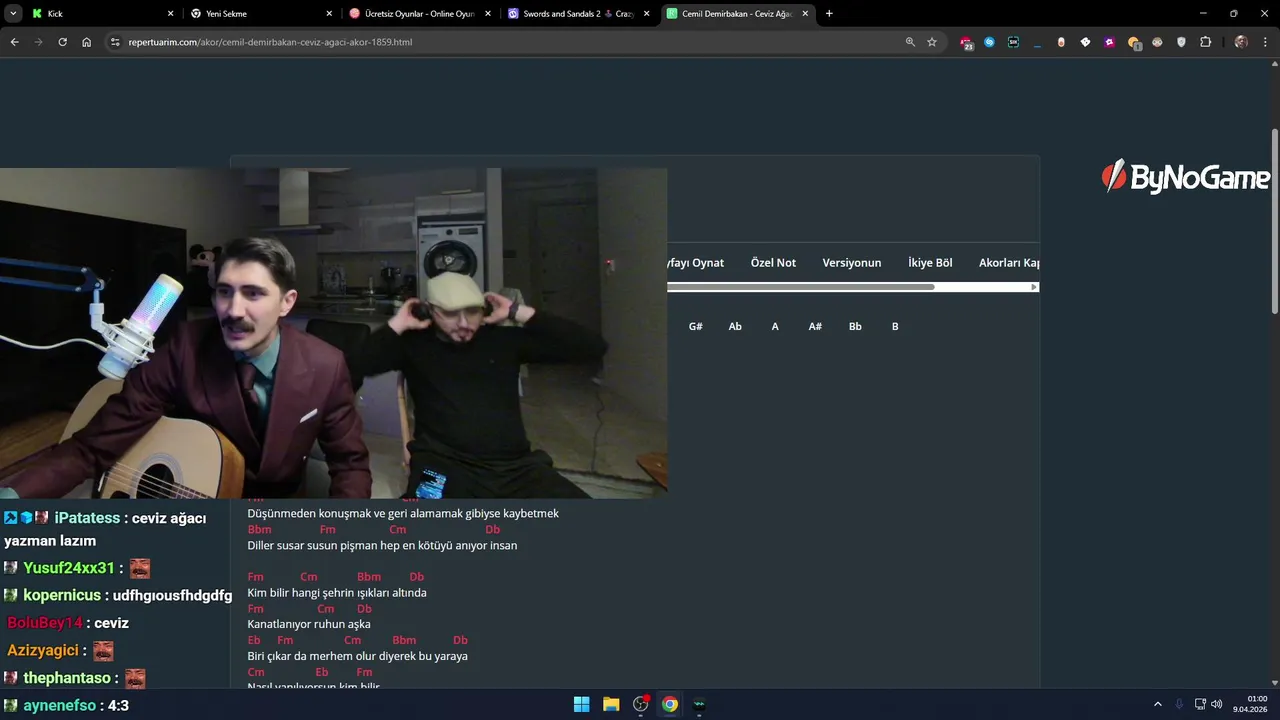Image resolution: width=1280 pixels, height=720 pixels.
Task: Click chat username Yusuf24xx31
Action: click(x=69, y=568)
